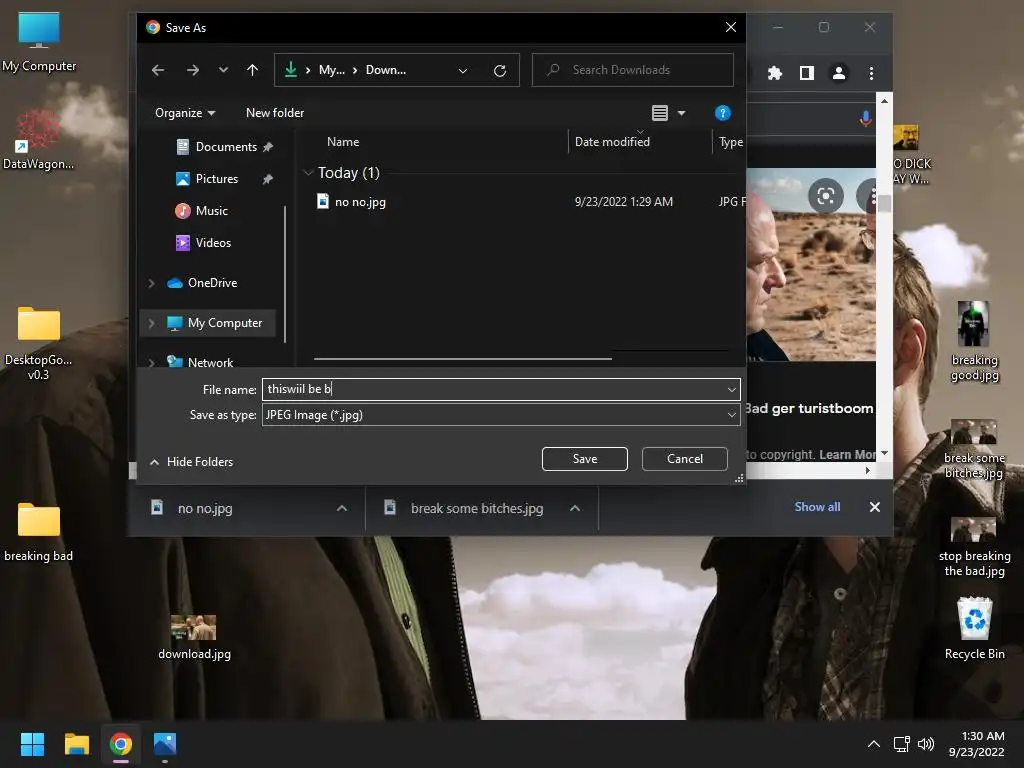The width and height of the screenshot is (1024, 768).
Task: Go back in Save As dialog
Action: (158, 70)
